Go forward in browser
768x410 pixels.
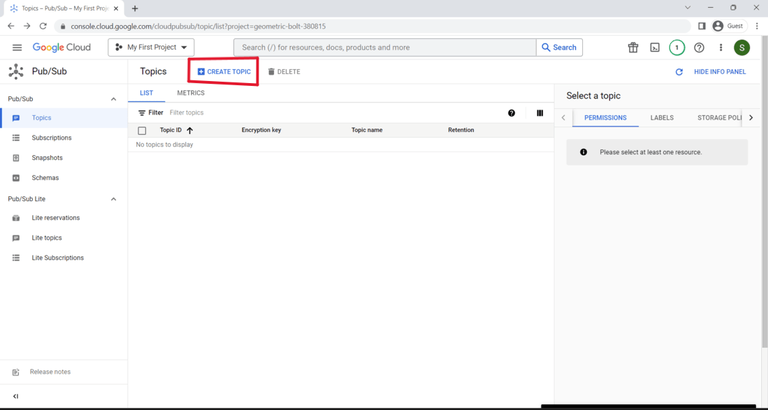pyautogui.click(x=27, y=26)
